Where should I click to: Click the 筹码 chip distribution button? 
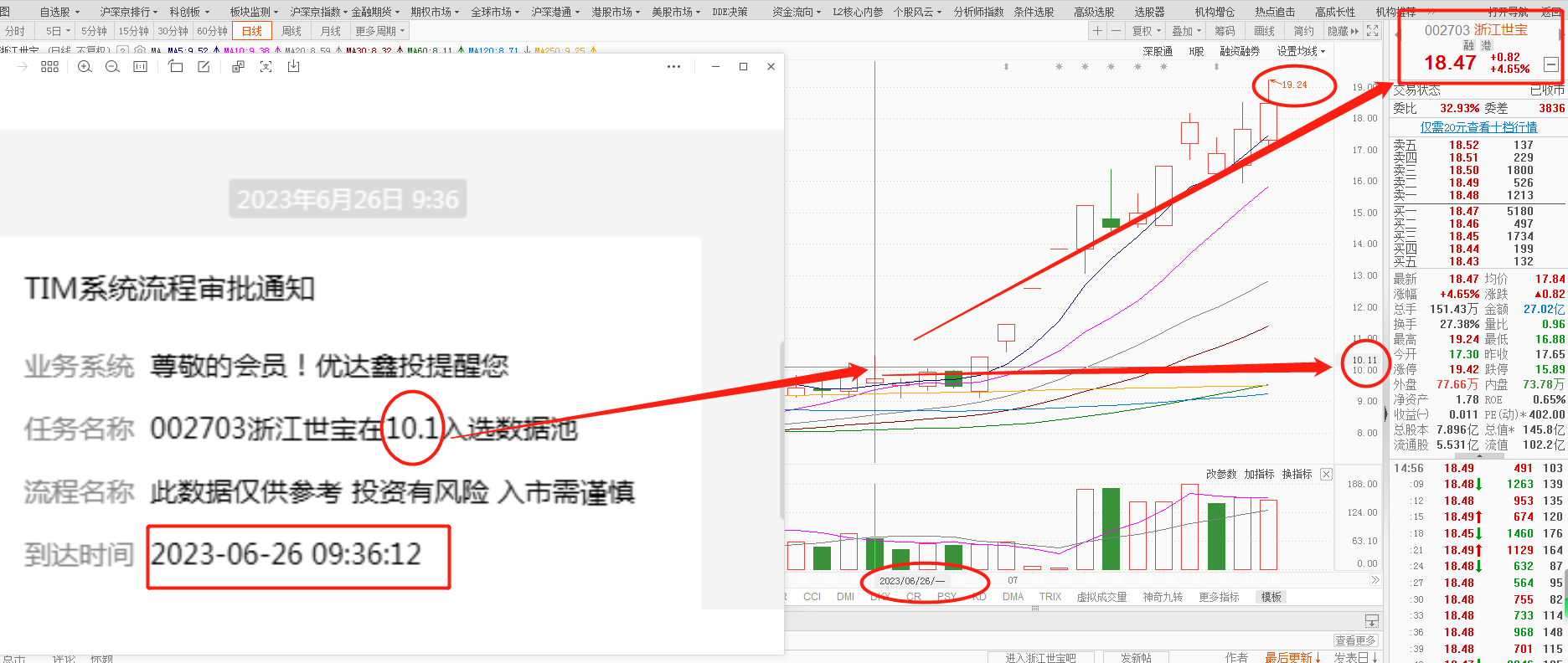point(1225,31)
